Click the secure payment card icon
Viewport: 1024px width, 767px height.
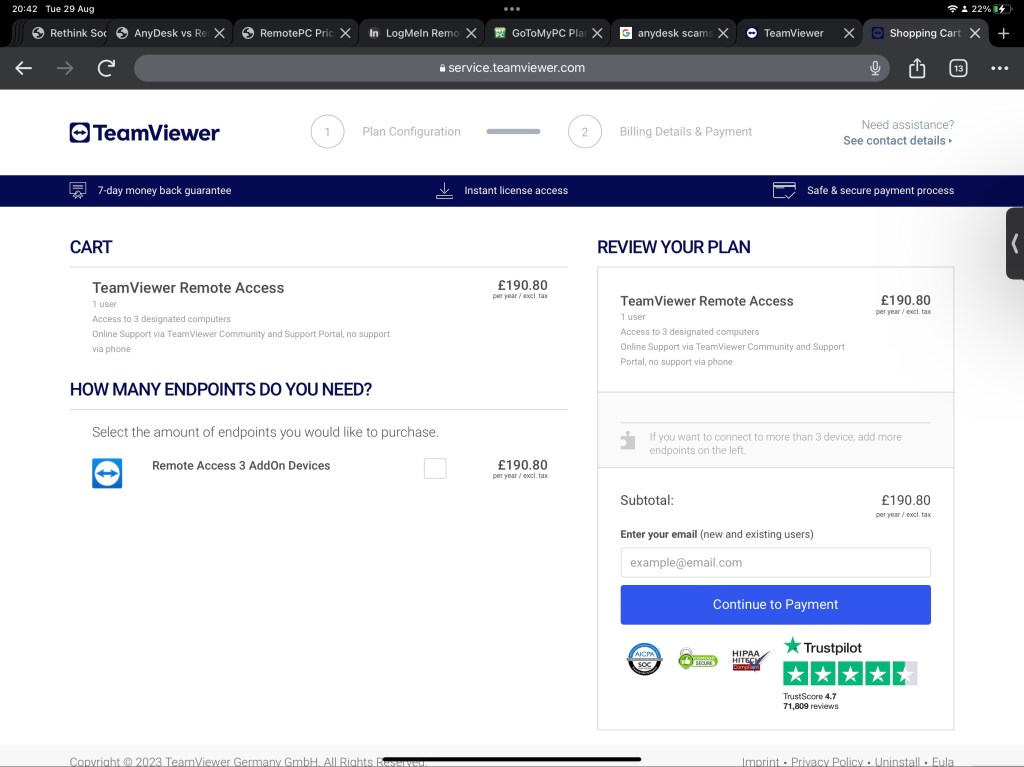tap(784, 190)
